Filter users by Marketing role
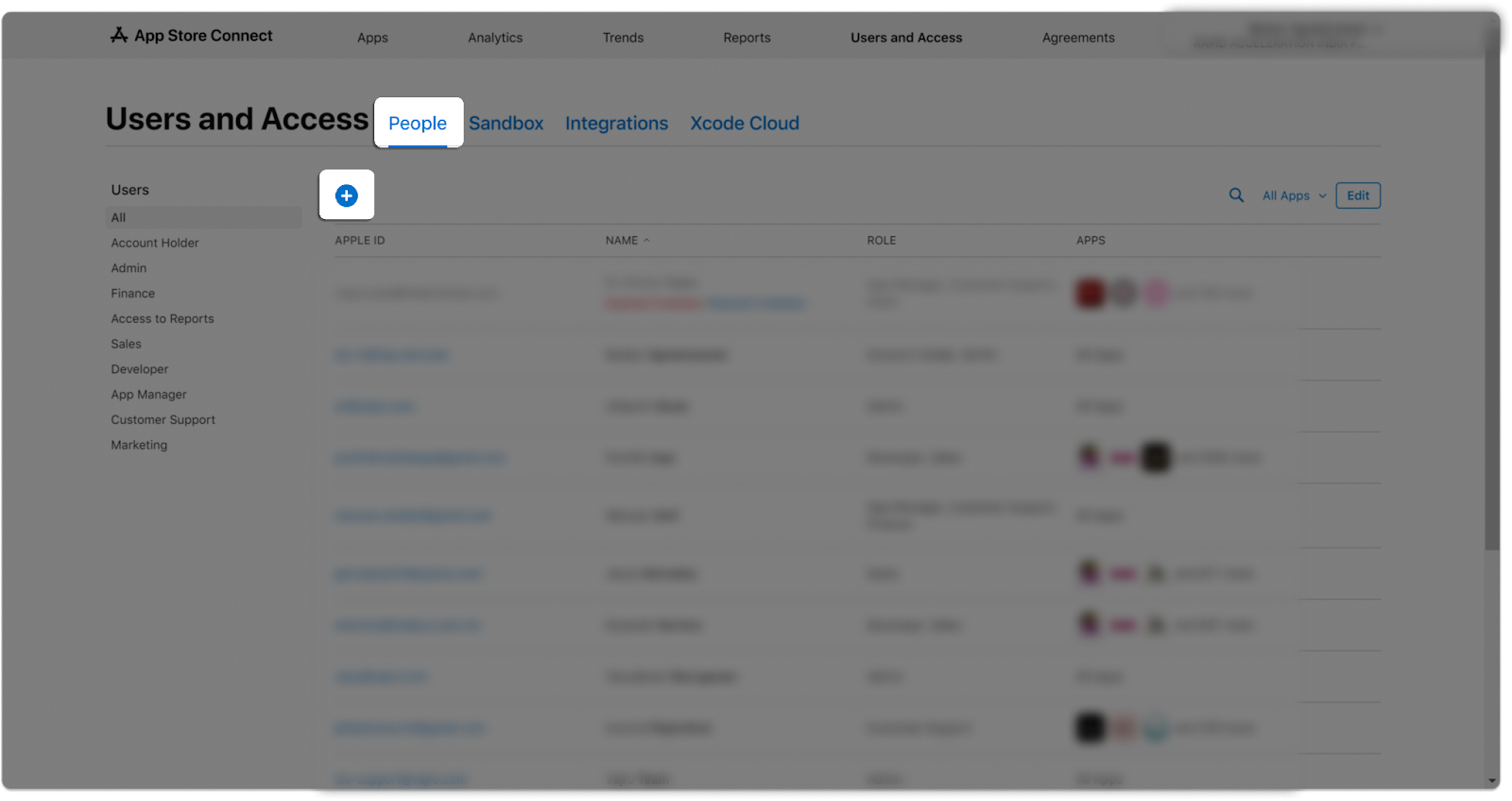The image size is (1512, 801). point(139,445)
